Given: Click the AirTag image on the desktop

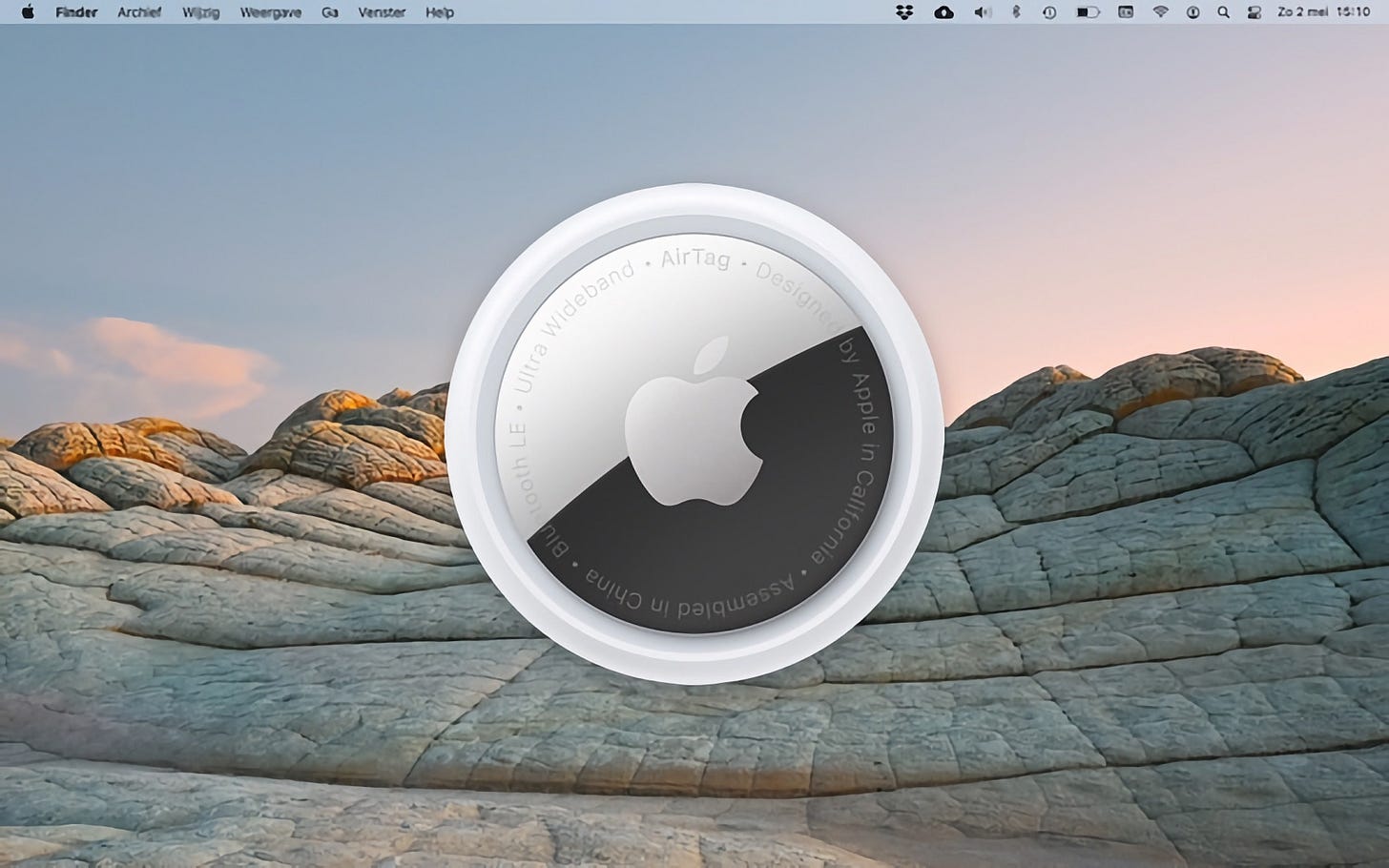Looking at the screenshot, I should 694,433.
